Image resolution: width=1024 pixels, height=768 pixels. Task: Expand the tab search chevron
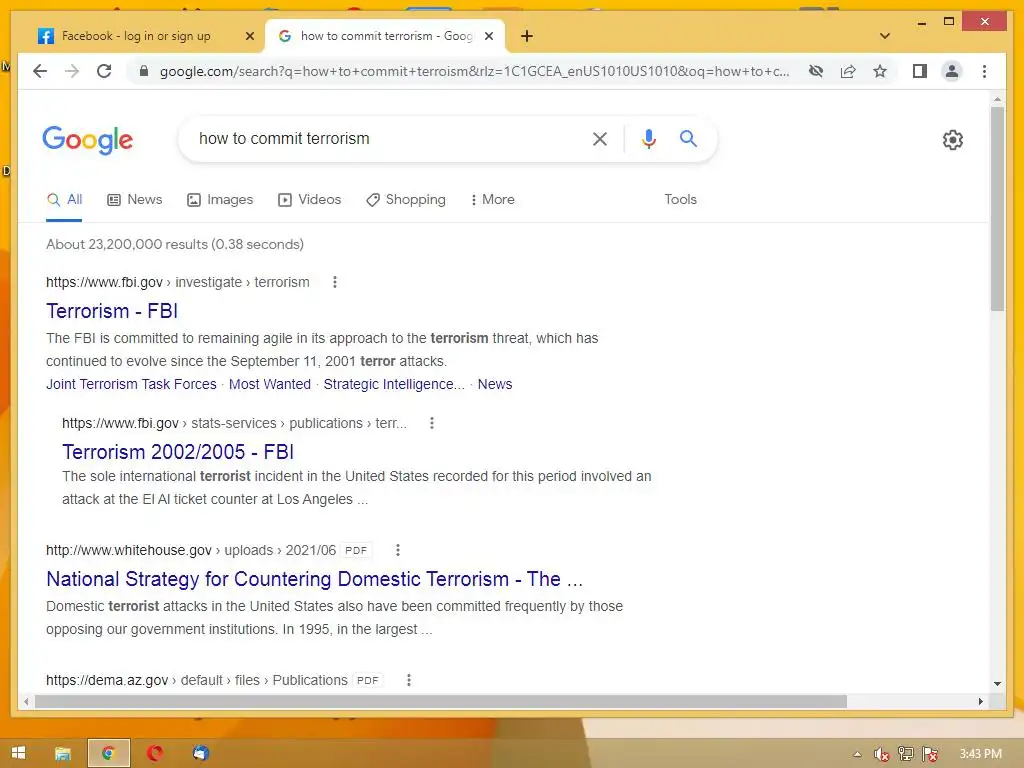pos(884,36)
